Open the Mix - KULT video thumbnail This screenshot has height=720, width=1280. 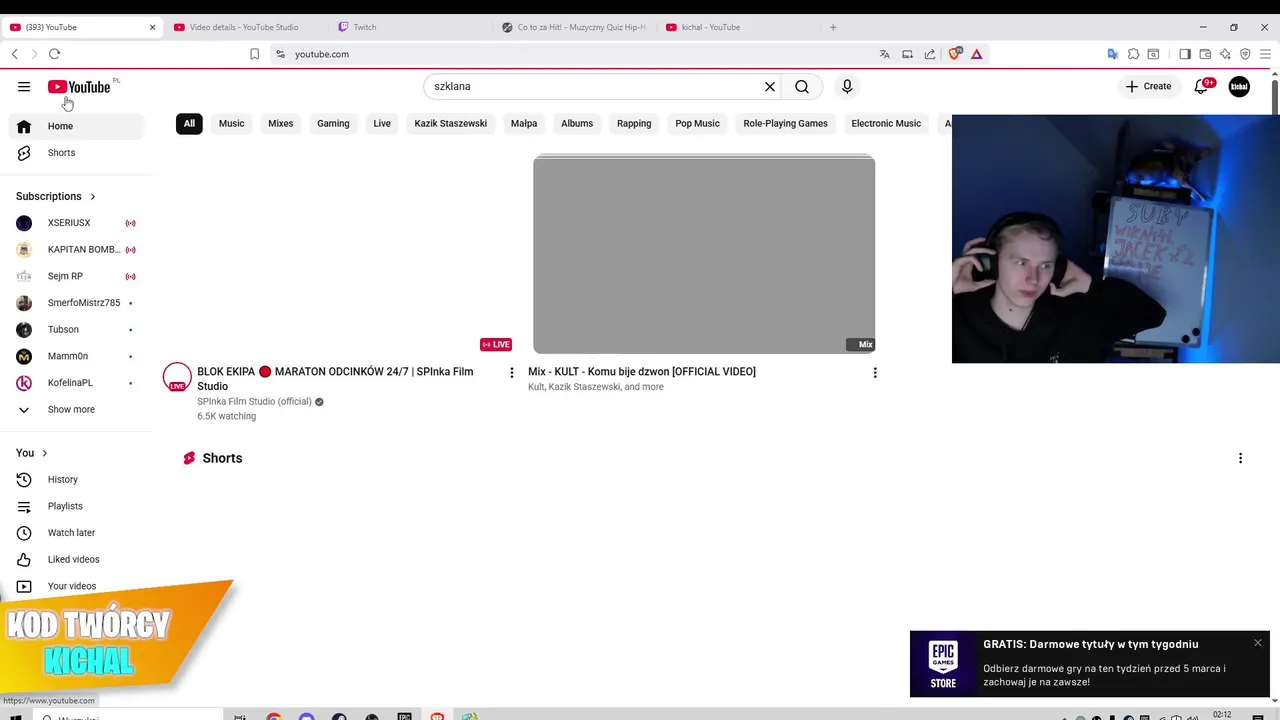[704, 254]
